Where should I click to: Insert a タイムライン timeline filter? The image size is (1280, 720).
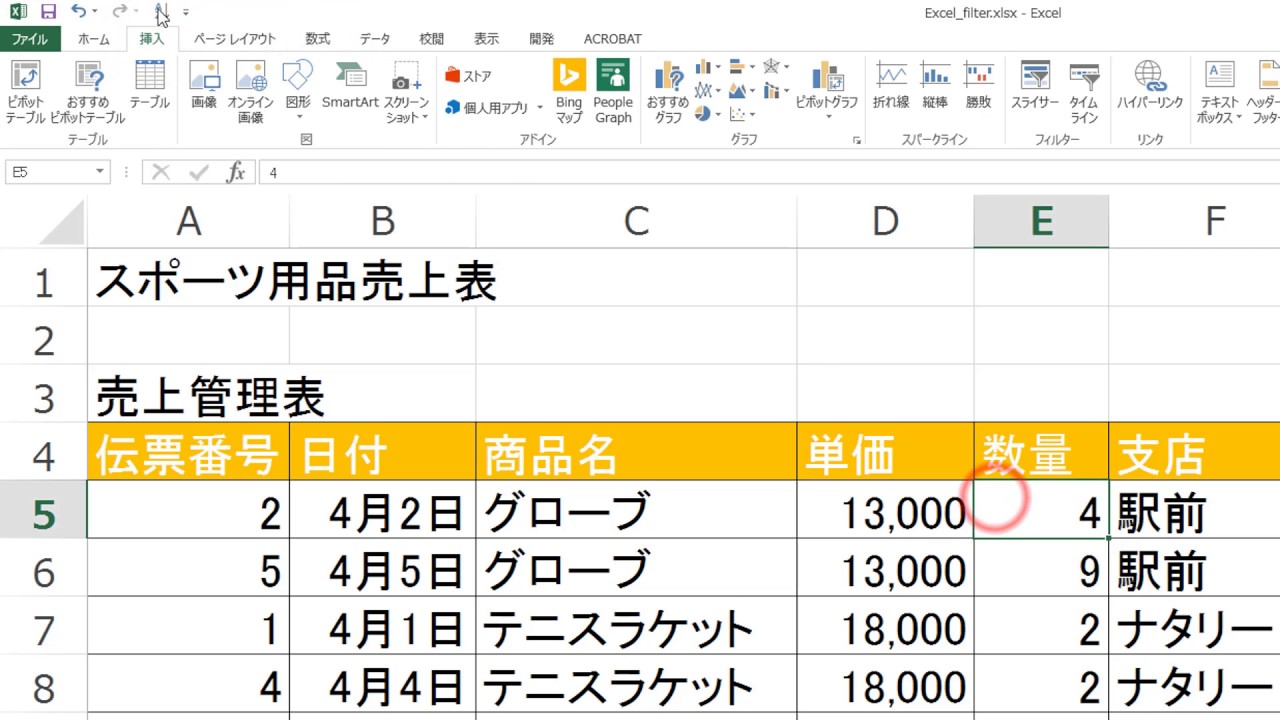pyautogui.click(x=1084, y=92)
